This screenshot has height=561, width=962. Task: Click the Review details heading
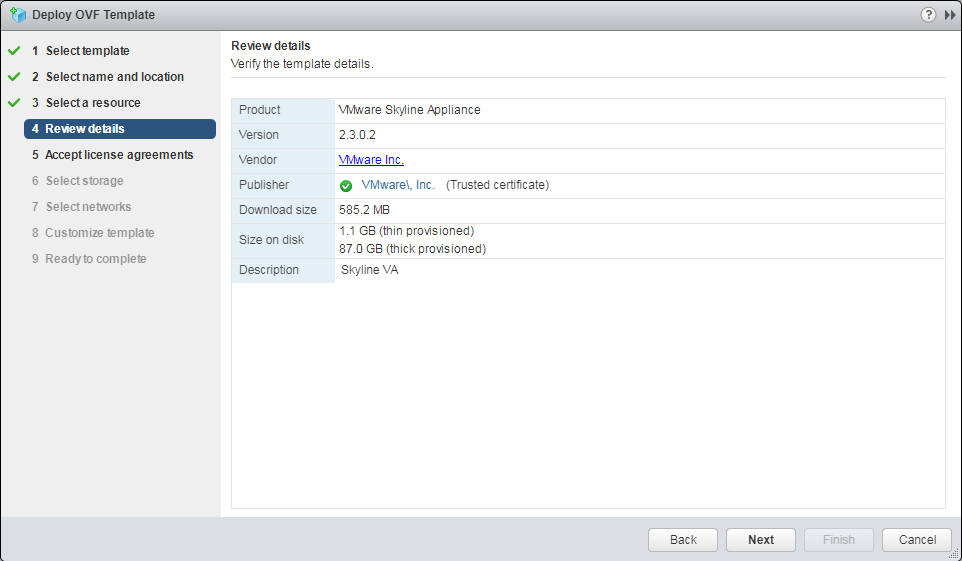271,45
